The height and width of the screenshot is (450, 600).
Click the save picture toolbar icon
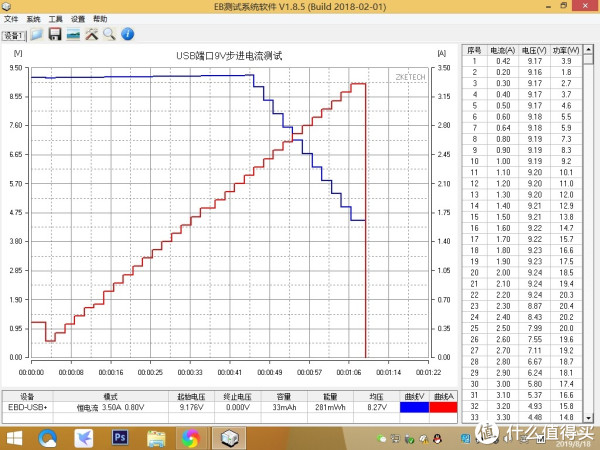[x=73, y=34]
